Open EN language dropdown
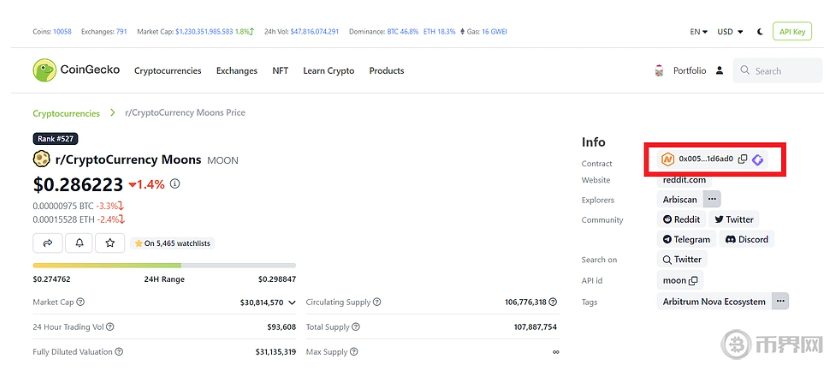This screenshot has width=834, height=372. [698, 32]
